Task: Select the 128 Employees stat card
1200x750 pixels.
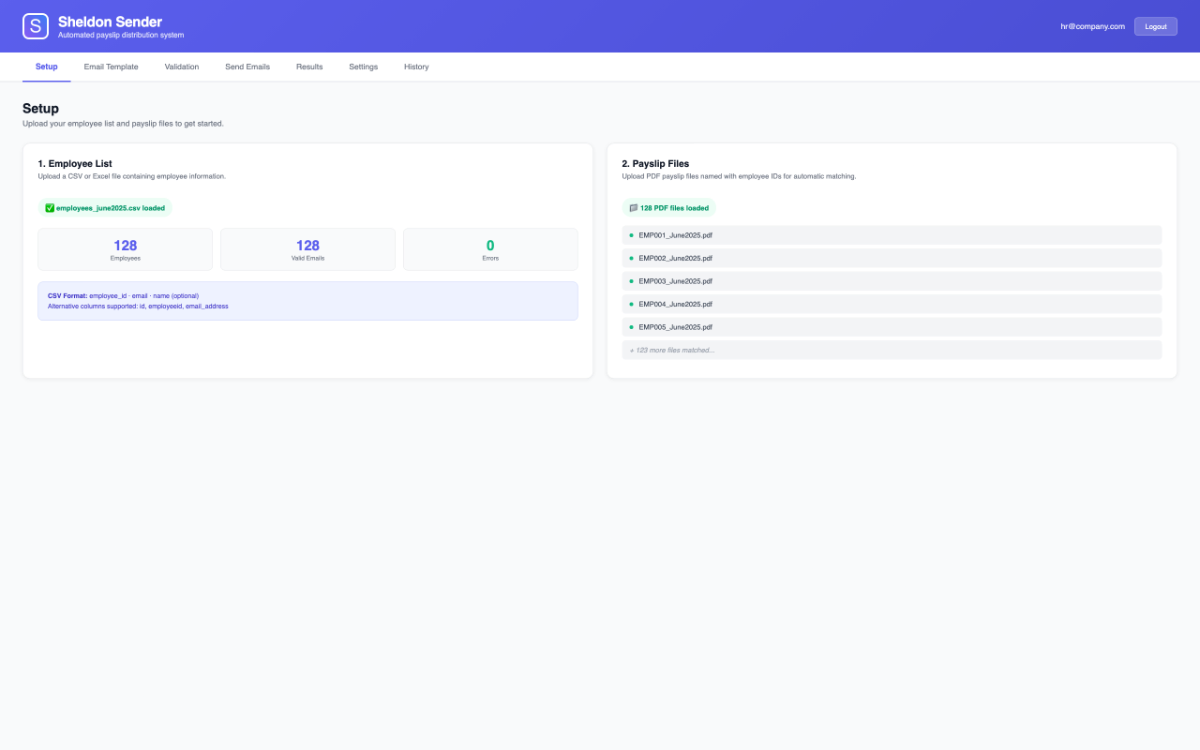Action: pos(125,249)
